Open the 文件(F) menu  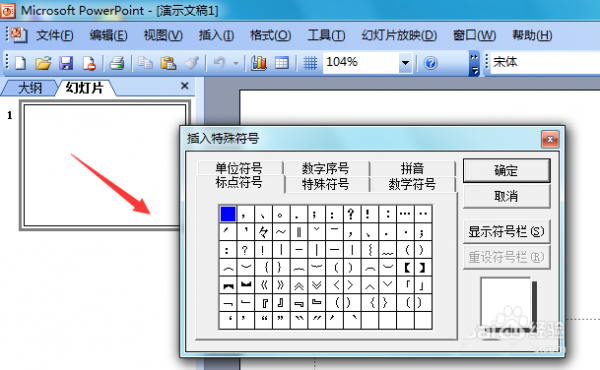[x=55, y=36]
